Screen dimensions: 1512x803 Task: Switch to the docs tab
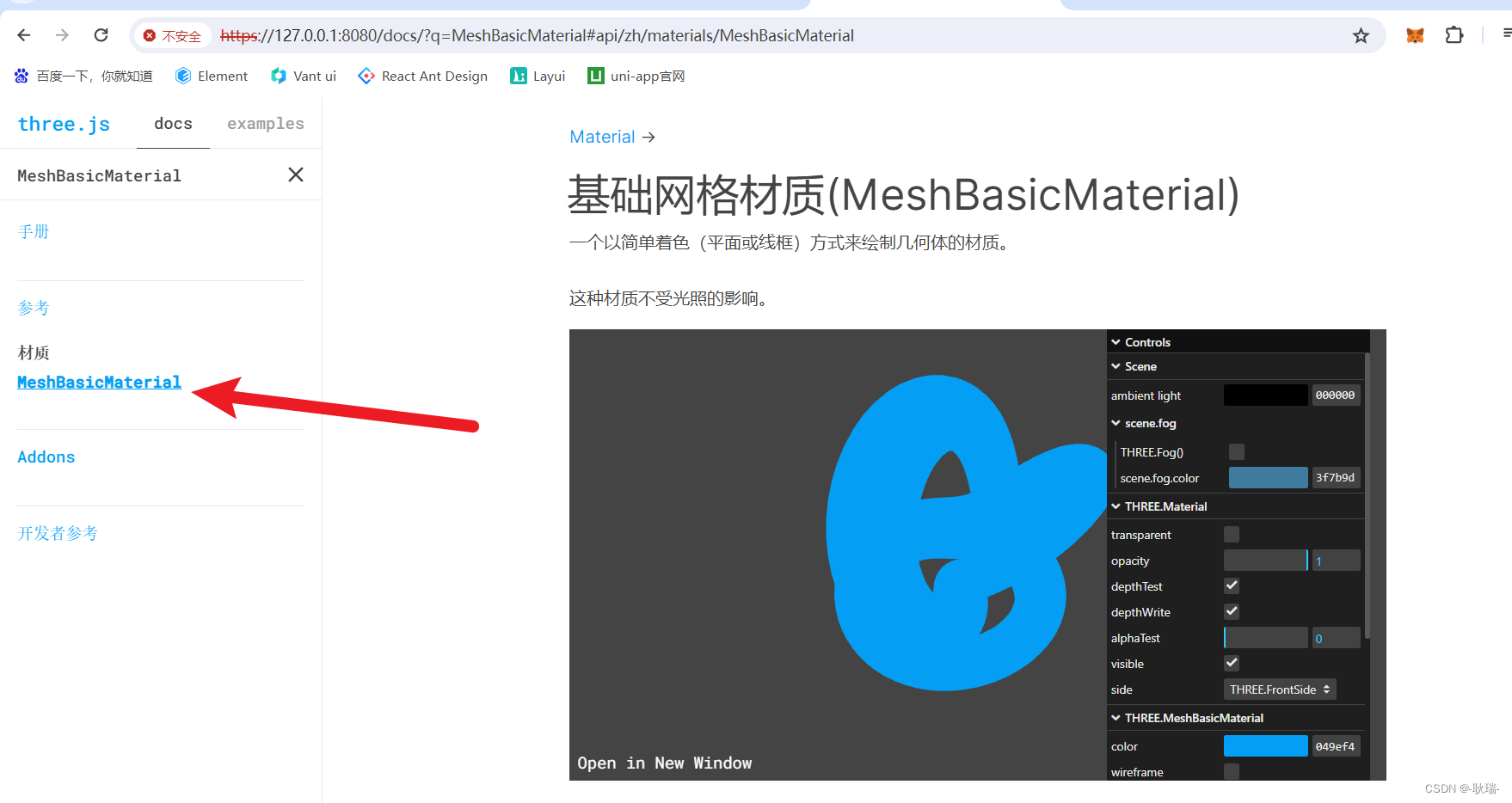(x=173, y=124)
